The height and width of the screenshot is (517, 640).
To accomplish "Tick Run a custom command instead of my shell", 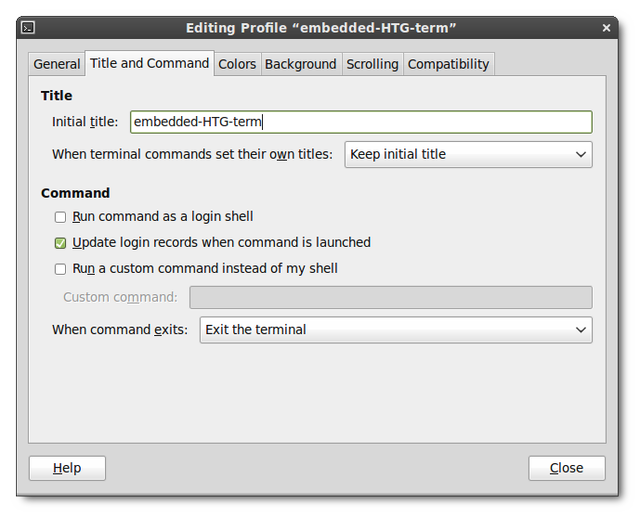I will coord(60,269).
